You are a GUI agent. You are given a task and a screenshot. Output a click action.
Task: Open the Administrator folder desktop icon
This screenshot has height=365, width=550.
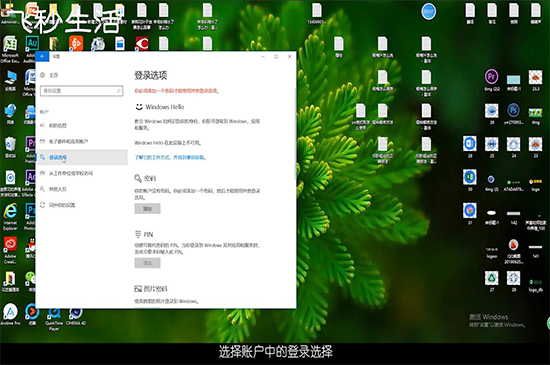click(9, 14)
